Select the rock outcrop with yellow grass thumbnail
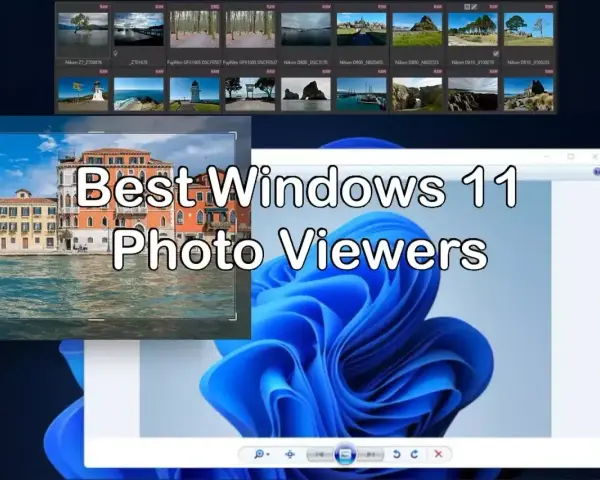The height and width of the screenshot is (480, 600). 528,94
